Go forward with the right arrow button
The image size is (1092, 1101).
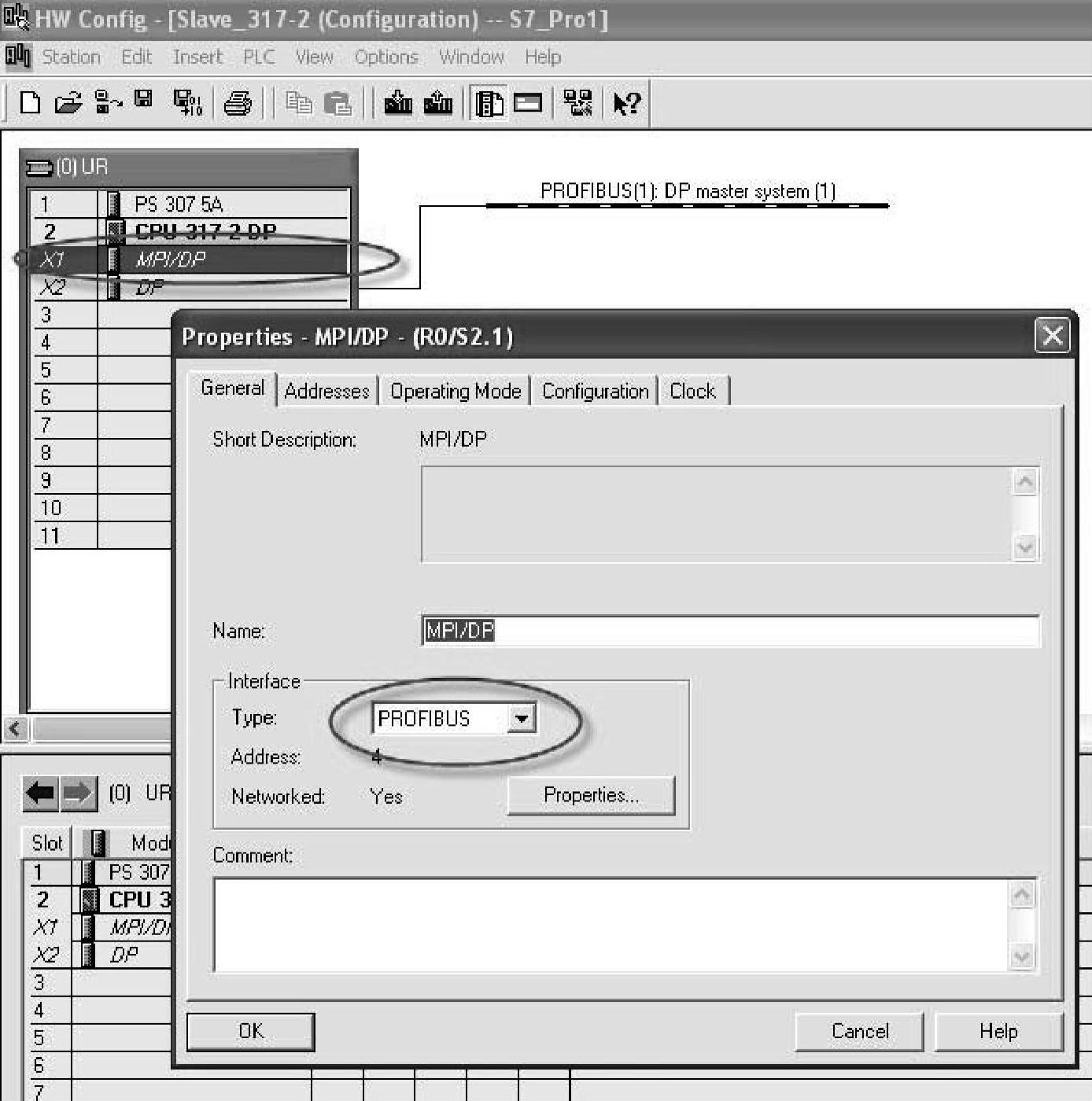78,793
